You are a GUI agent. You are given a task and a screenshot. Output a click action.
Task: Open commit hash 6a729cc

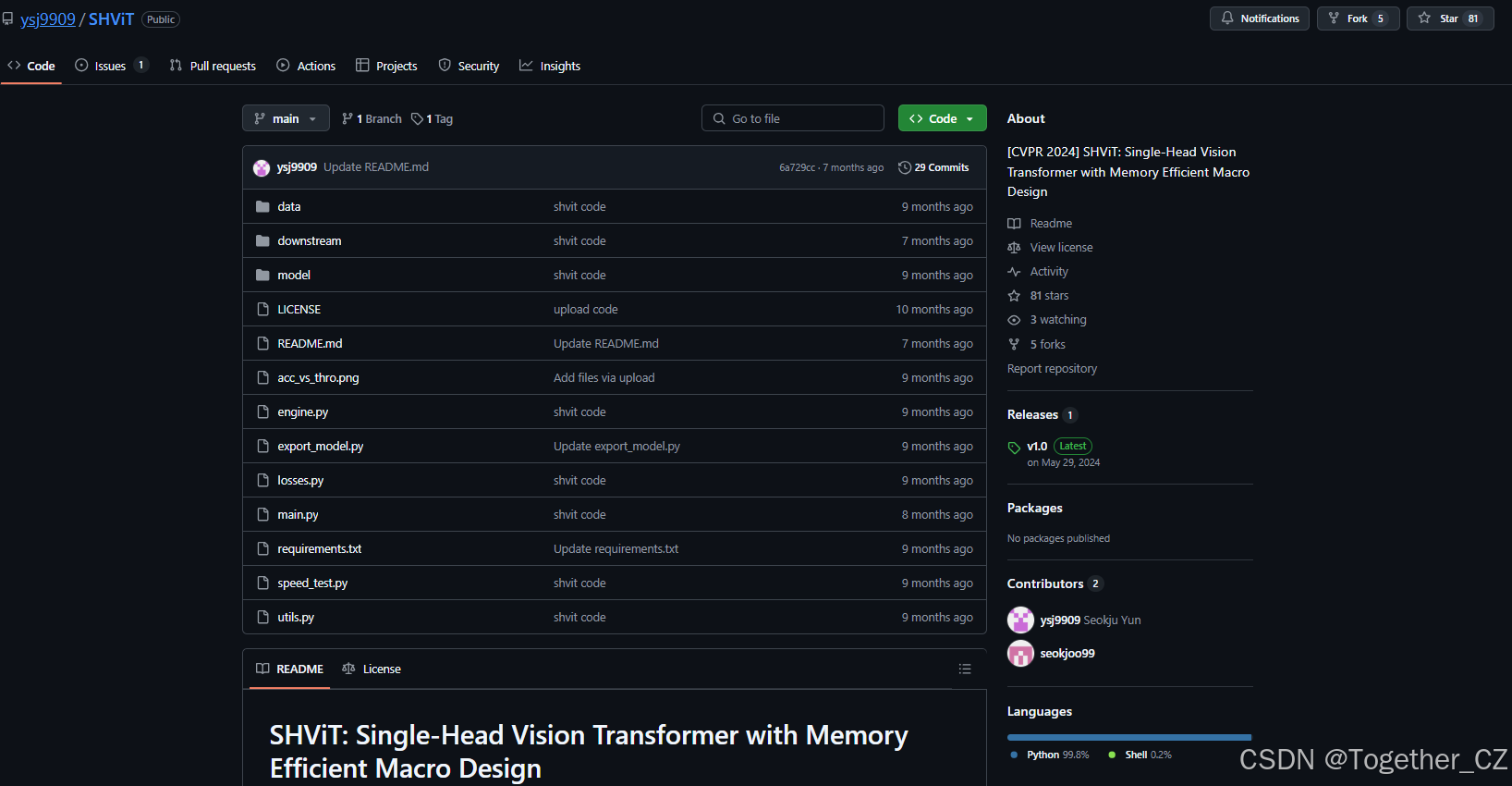point(797,167)
